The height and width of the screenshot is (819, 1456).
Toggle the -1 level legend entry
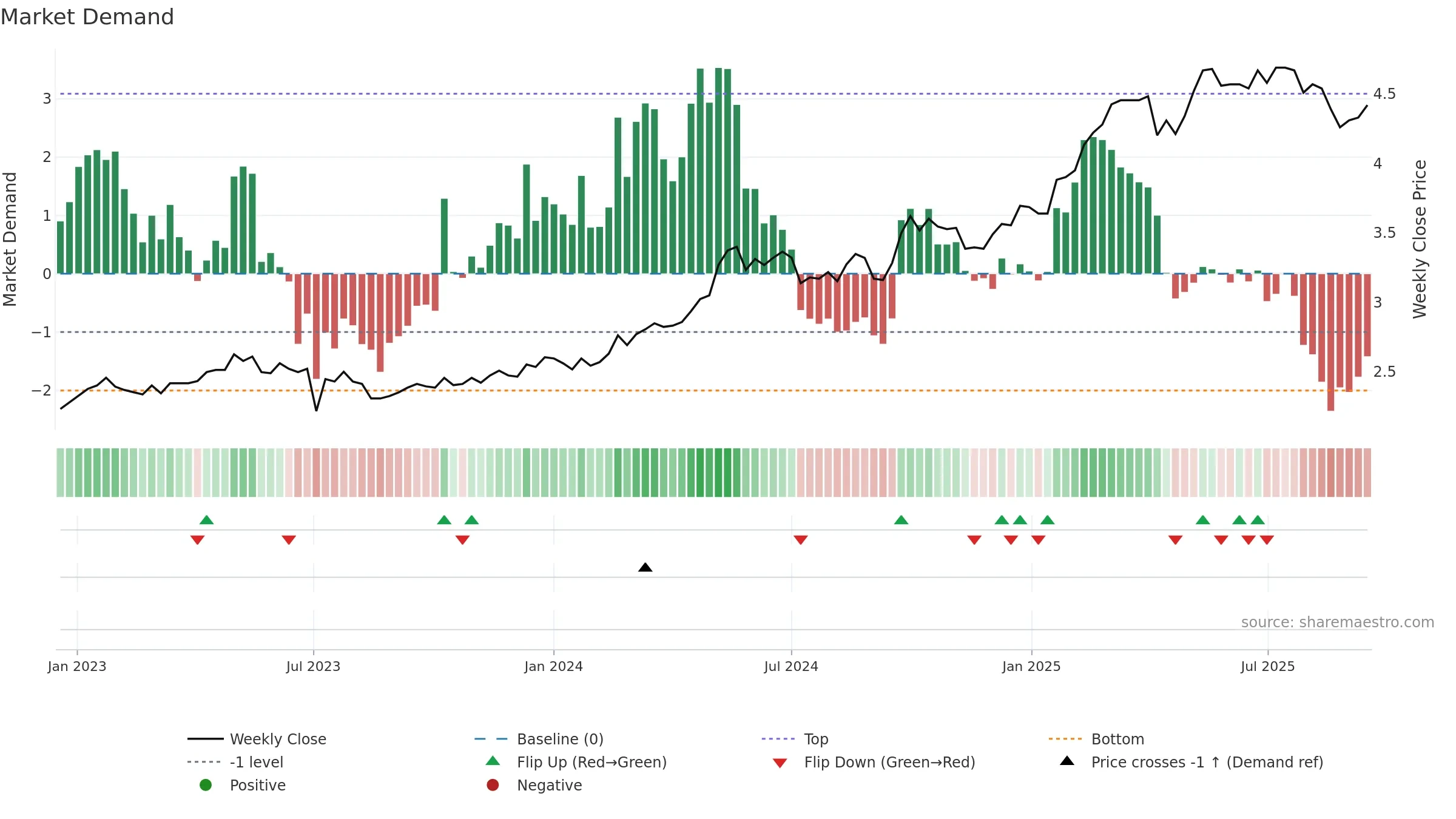235,762
